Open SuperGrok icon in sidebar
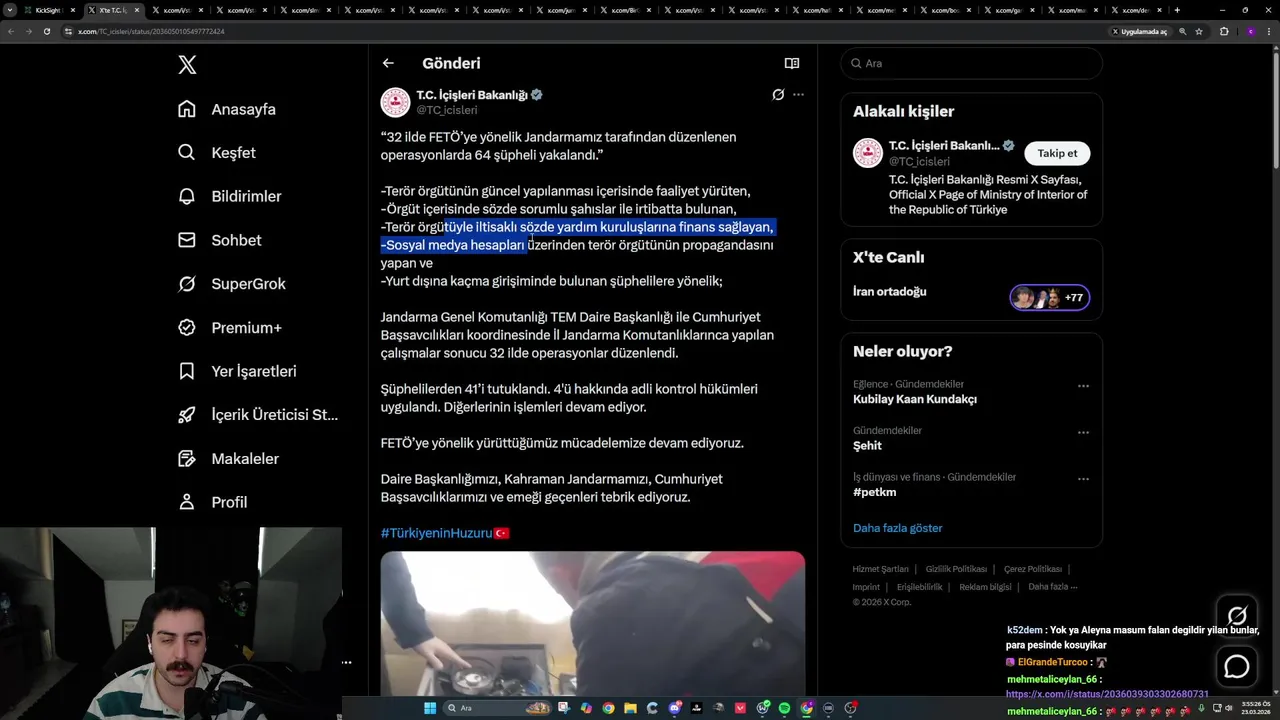The height and width of the screenshot is (720, 1280). 187,284
